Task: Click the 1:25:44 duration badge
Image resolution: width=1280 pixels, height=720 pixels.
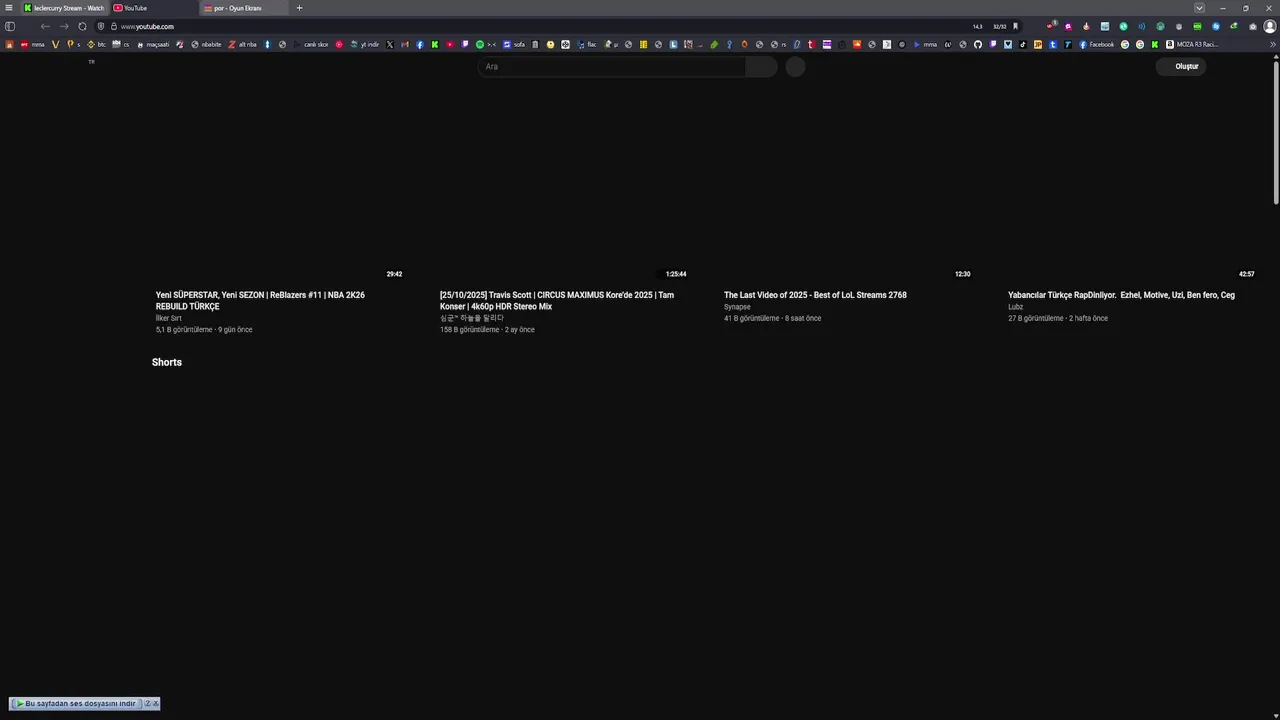Action: (676, 274)
